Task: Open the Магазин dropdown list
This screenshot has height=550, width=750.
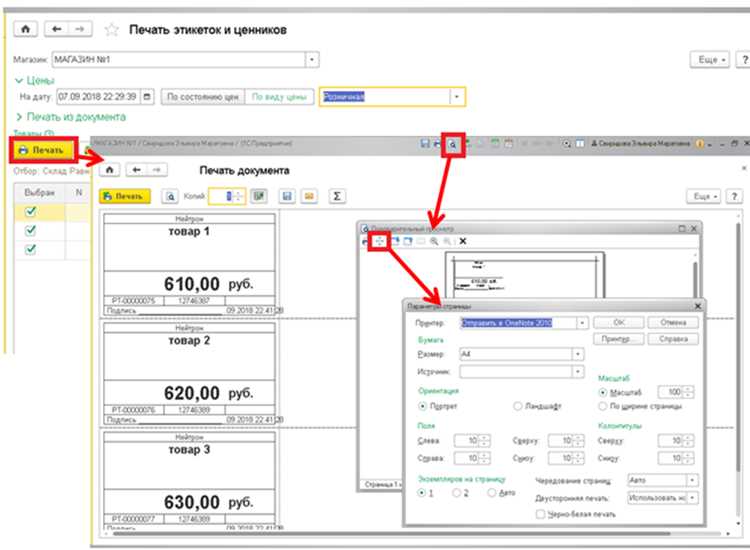Action: click(312, 60)
